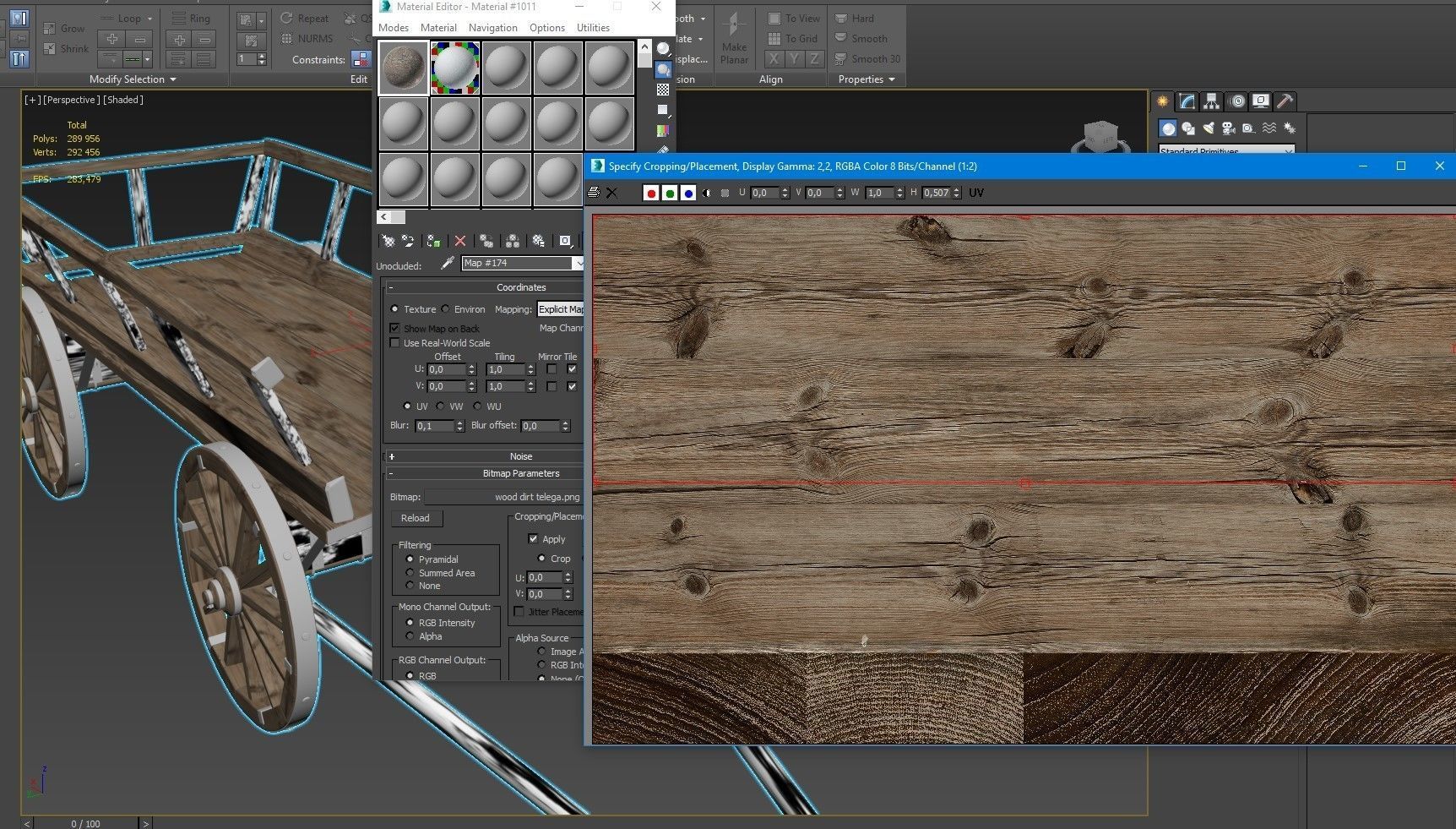Open the Display panel icon

[1261, 101]
